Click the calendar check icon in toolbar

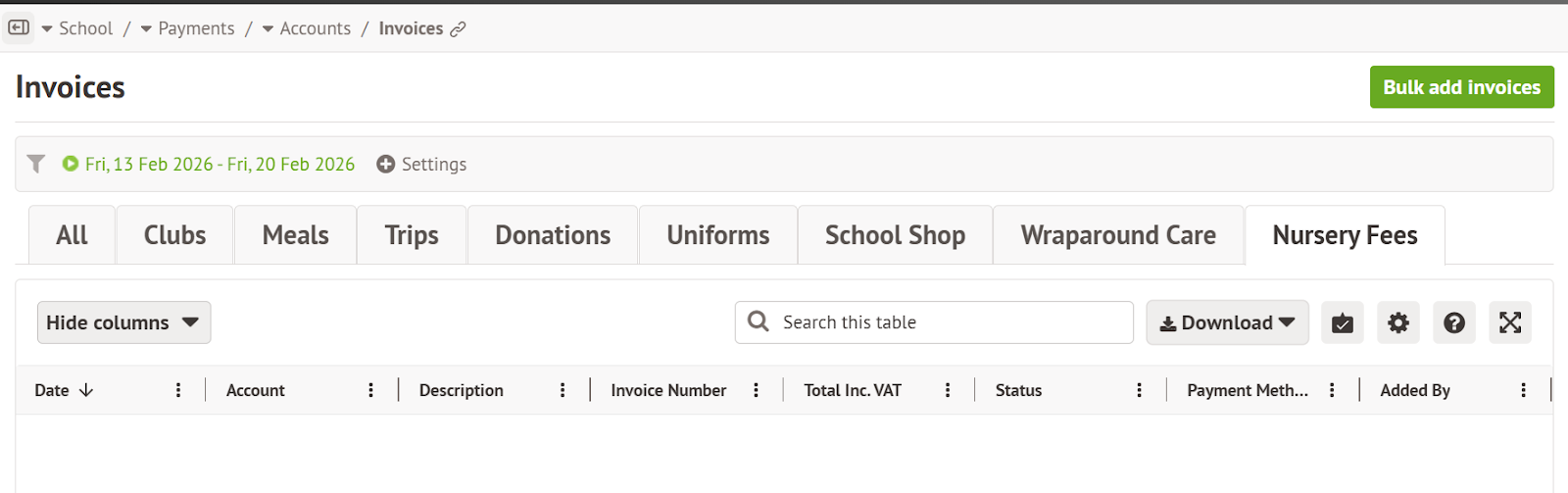(x=1342, y=322)
